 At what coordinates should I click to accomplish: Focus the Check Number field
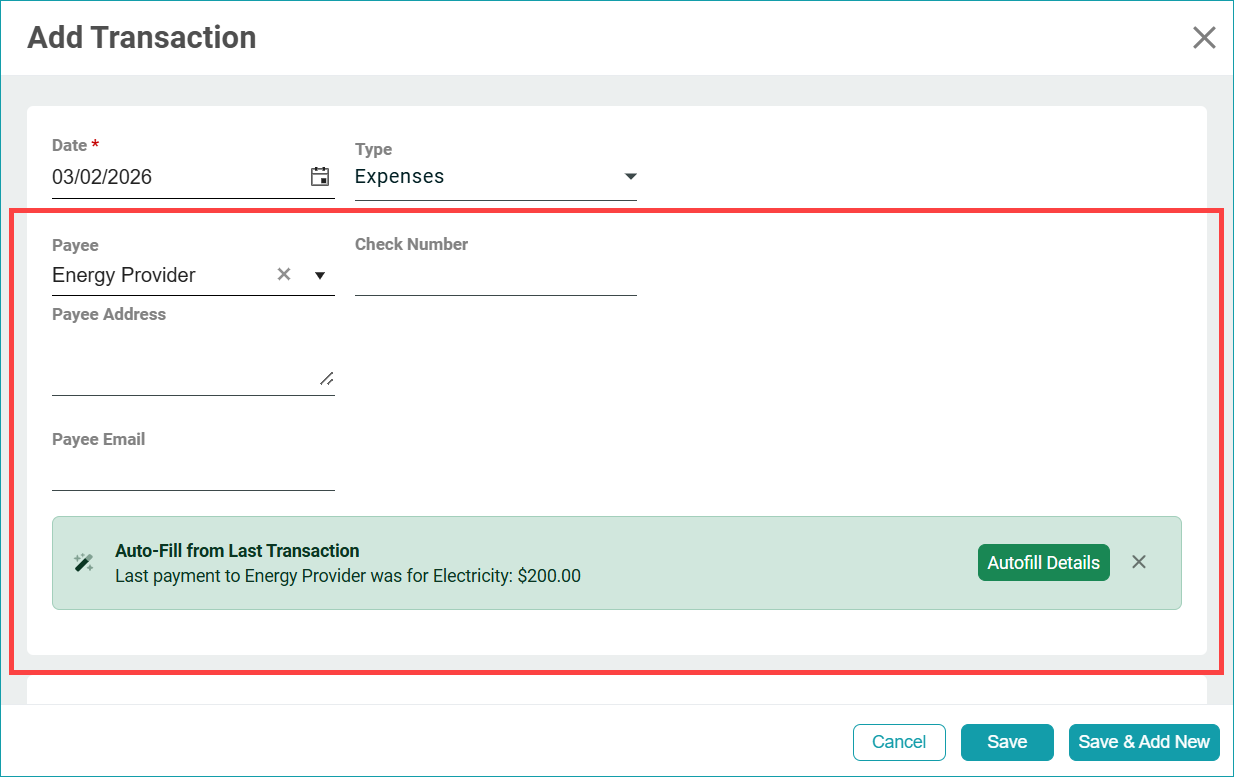click(495, 276)
